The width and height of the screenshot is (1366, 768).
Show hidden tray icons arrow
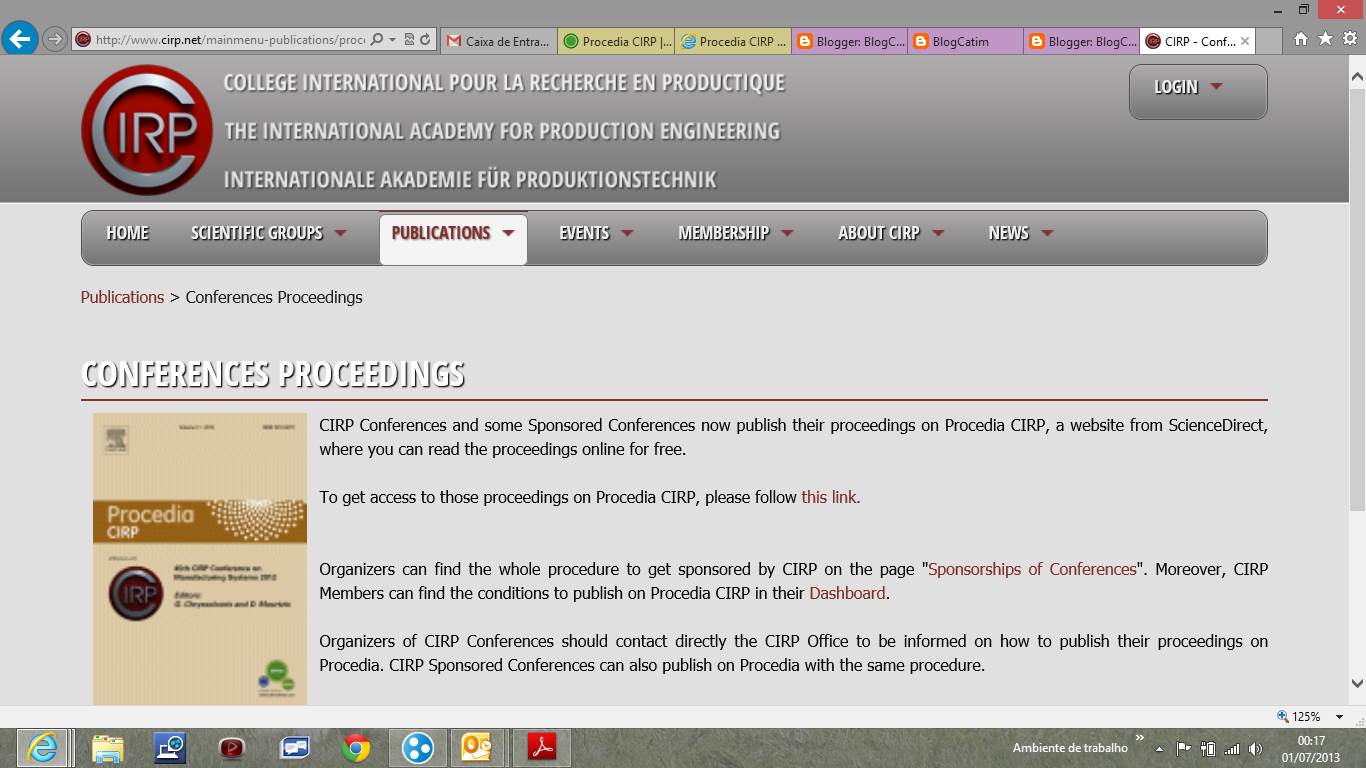click(1159, 748)
